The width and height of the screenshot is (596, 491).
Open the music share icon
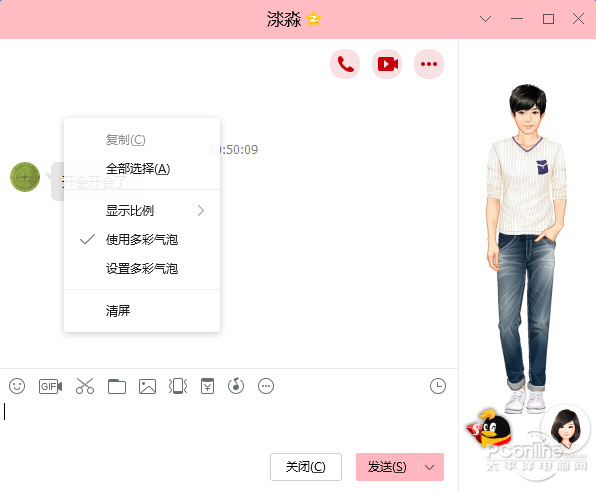click(x=236, y=386)
